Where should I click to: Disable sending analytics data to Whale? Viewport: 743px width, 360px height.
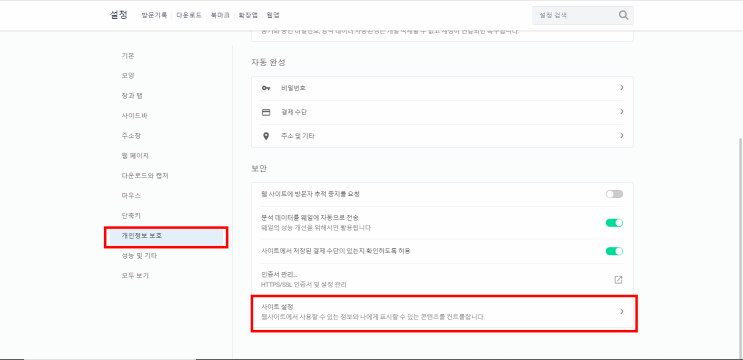[614, 223]
